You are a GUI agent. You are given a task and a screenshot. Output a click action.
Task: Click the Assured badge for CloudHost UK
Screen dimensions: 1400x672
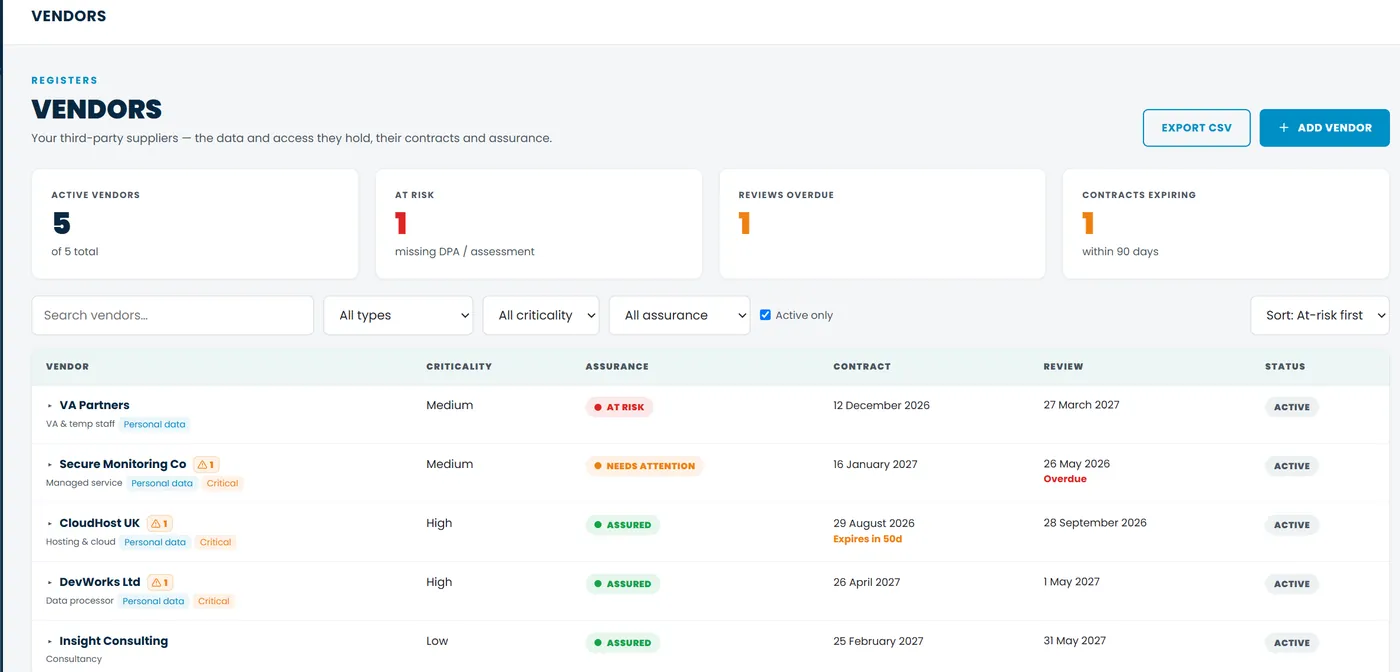coord(622,525)
